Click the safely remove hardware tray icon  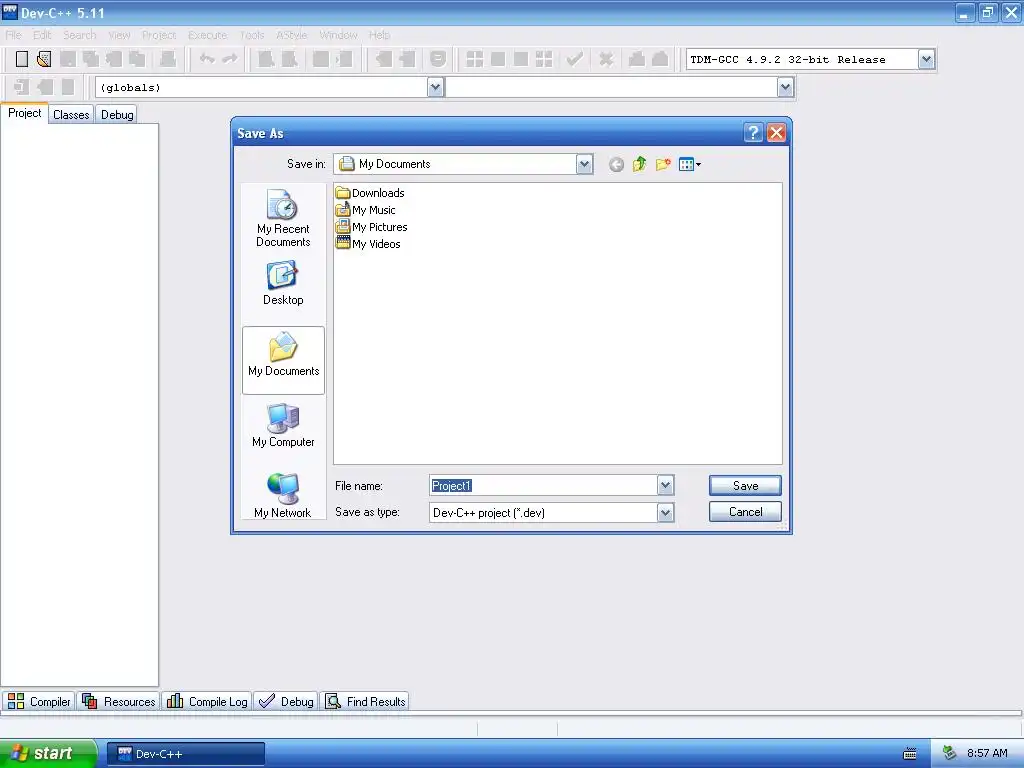point(949,753)
